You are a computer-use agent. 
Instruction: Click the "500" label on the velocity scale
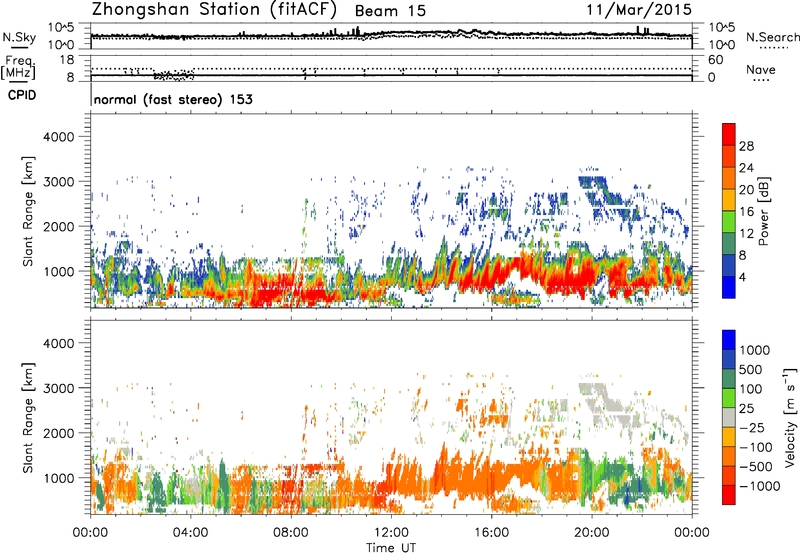[753, 370]
